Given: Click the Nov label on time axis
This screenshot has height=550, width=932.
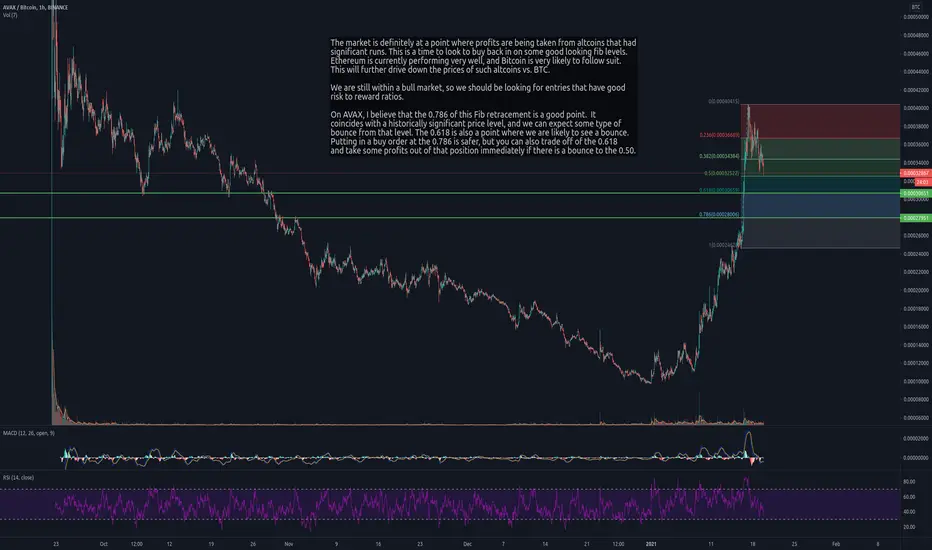Looking at the screenshot, I should 289,544.
